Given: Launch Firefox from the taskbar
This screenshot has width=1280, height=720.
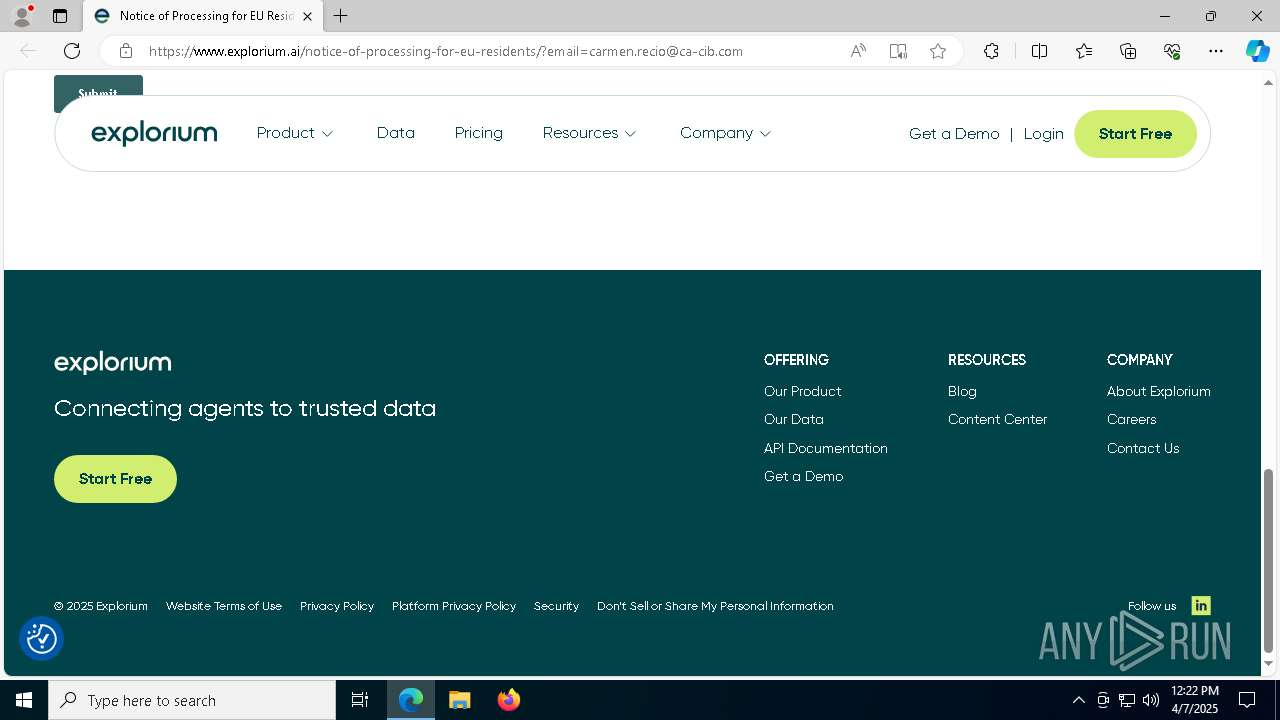Looking at the screenshot, I should click(x=509, y=700).
